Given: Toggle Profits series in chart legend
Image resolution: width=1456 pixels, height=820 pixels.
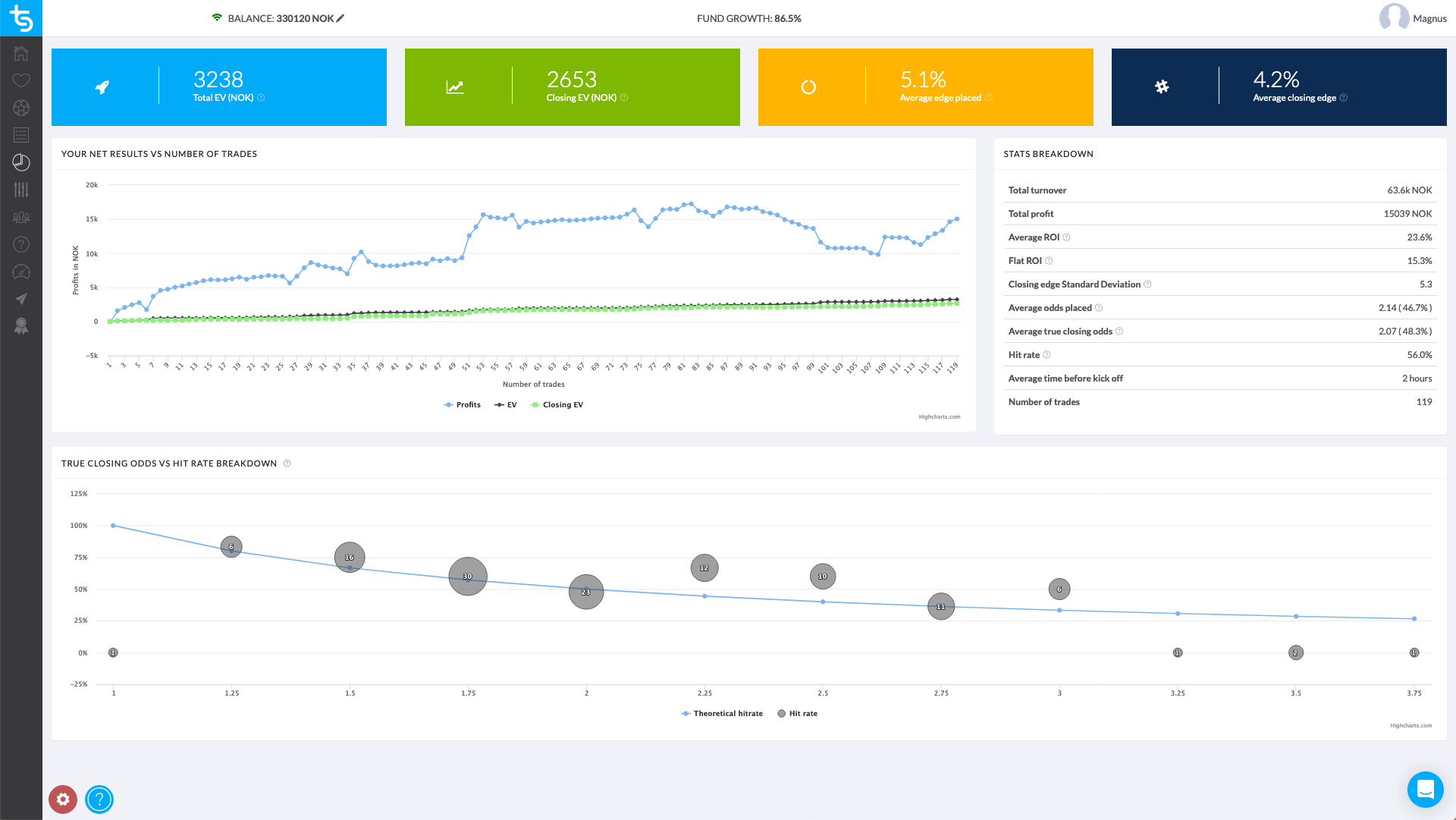Looking at the screenshot, I should point(463,405).
